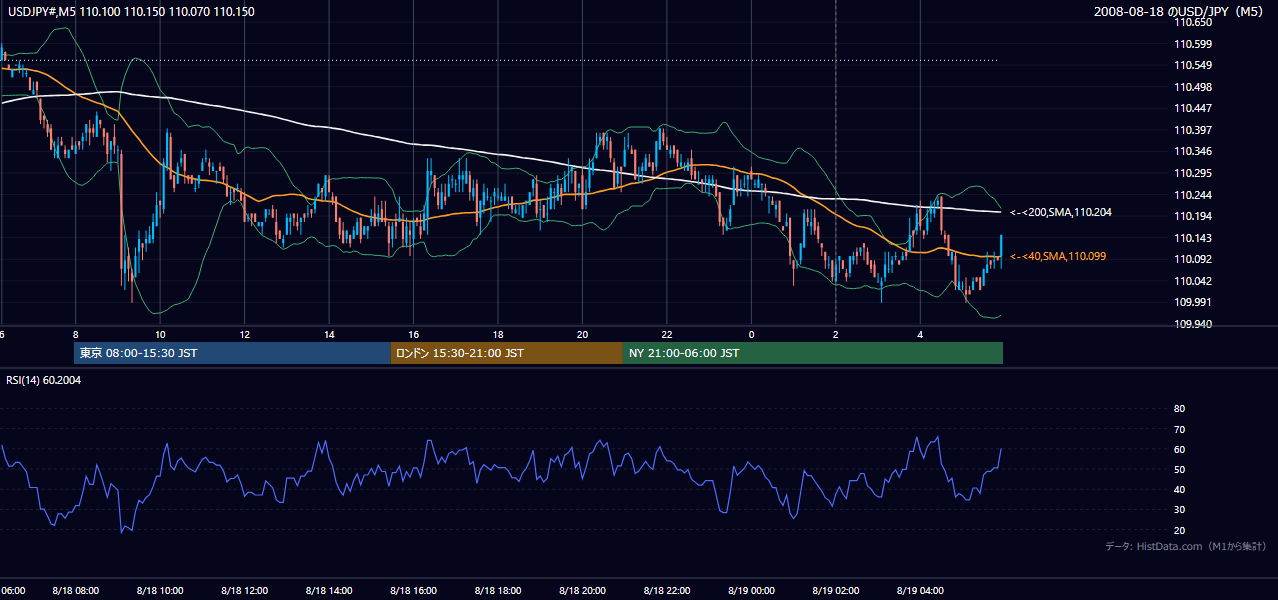Click price axis value 110.498
The image size is (1278, 600).
click(x=1195, y=87)
